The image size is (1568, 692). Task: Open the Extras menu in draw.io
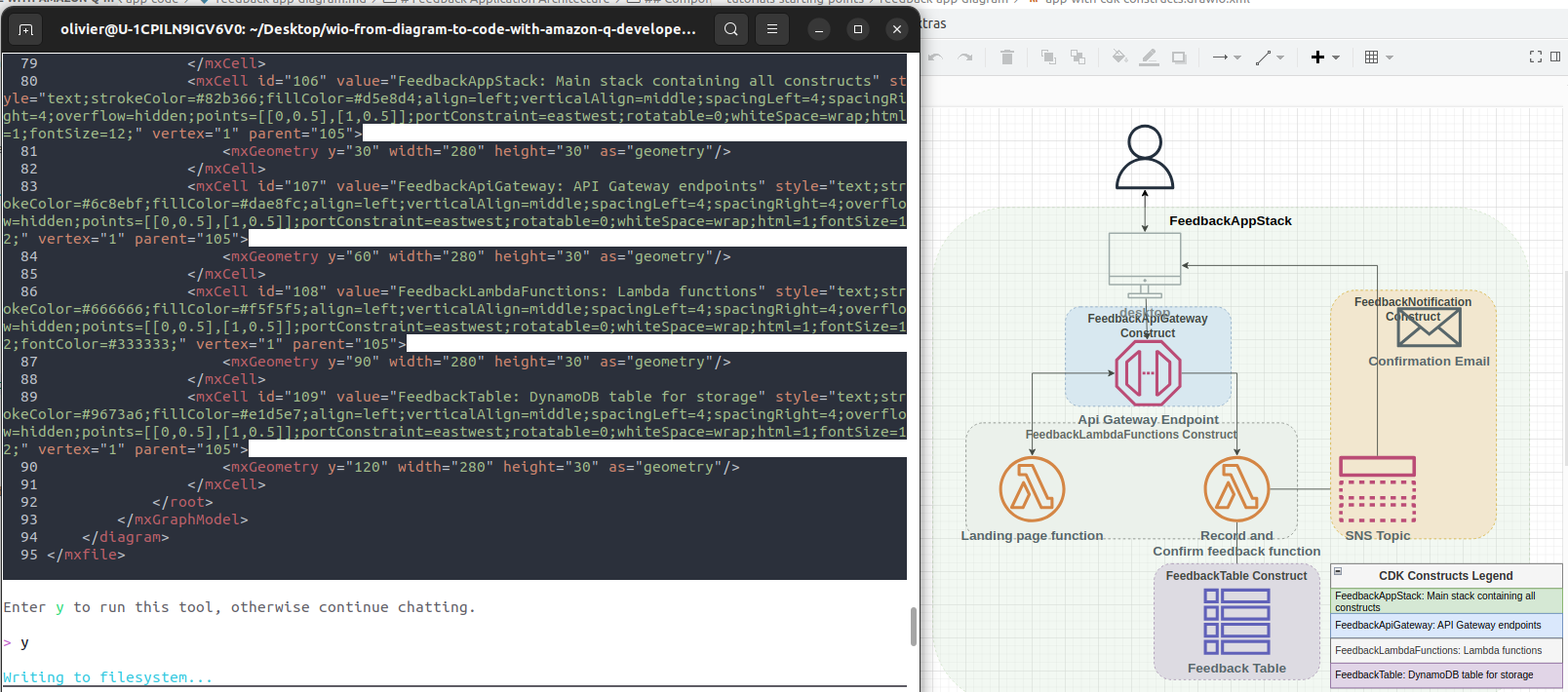[933, 23]
